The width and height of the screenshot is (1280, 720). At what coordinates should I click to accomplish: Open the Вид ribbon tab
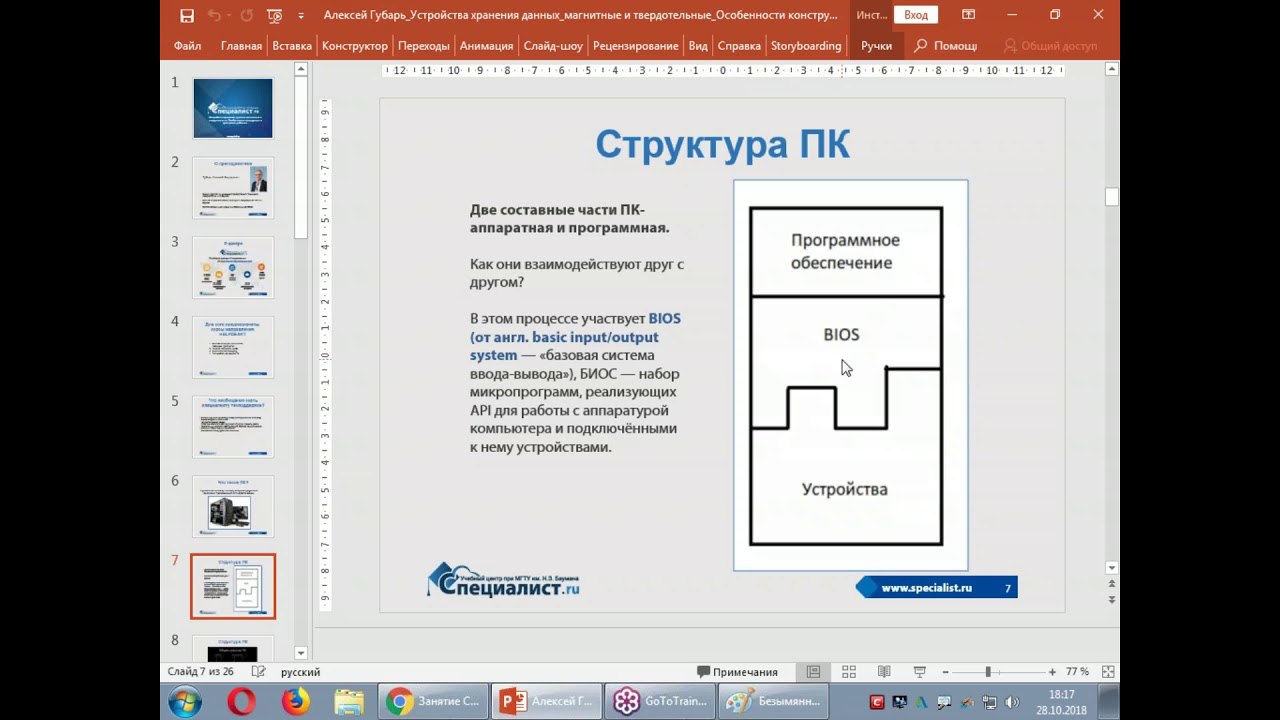pyautogui.click(x=698, y=46)
